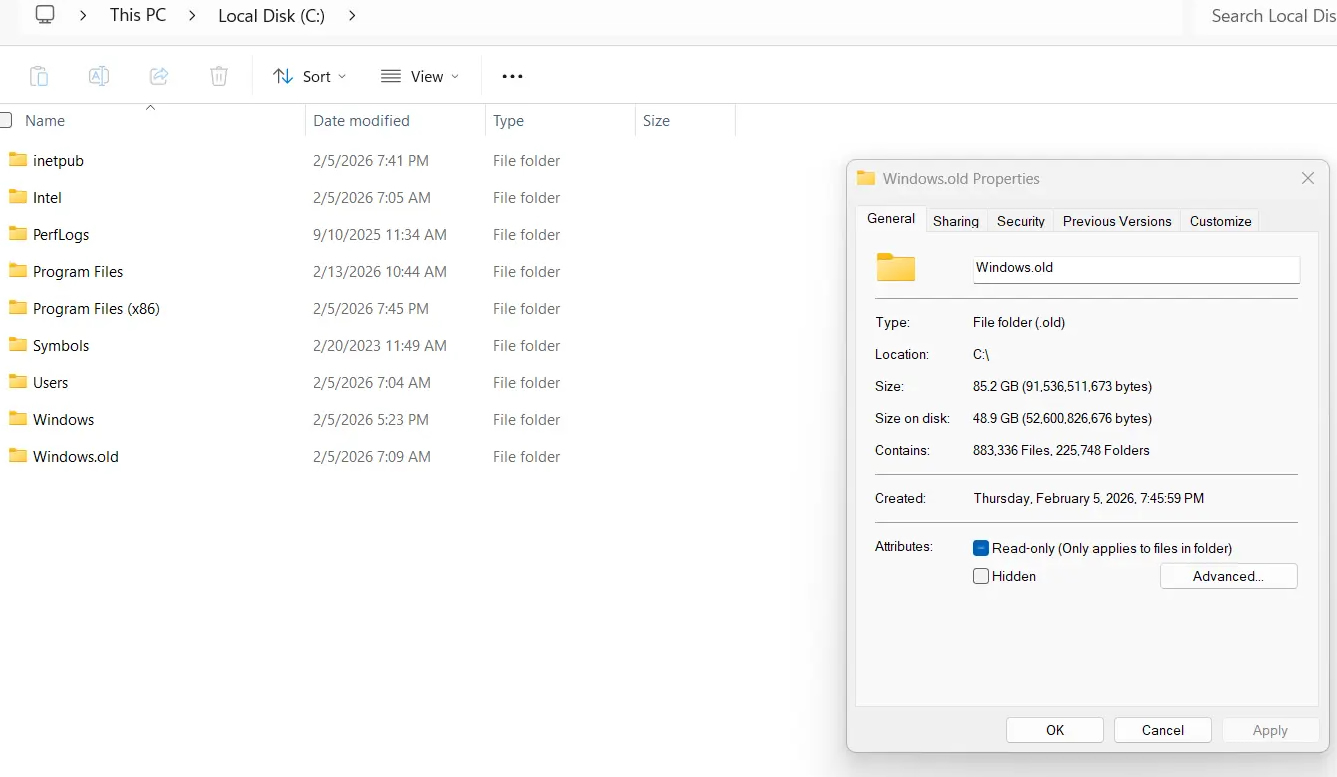The image size is (1337, 777).
Task: Open the Previous Versions tab
Action: (1117, 221)
